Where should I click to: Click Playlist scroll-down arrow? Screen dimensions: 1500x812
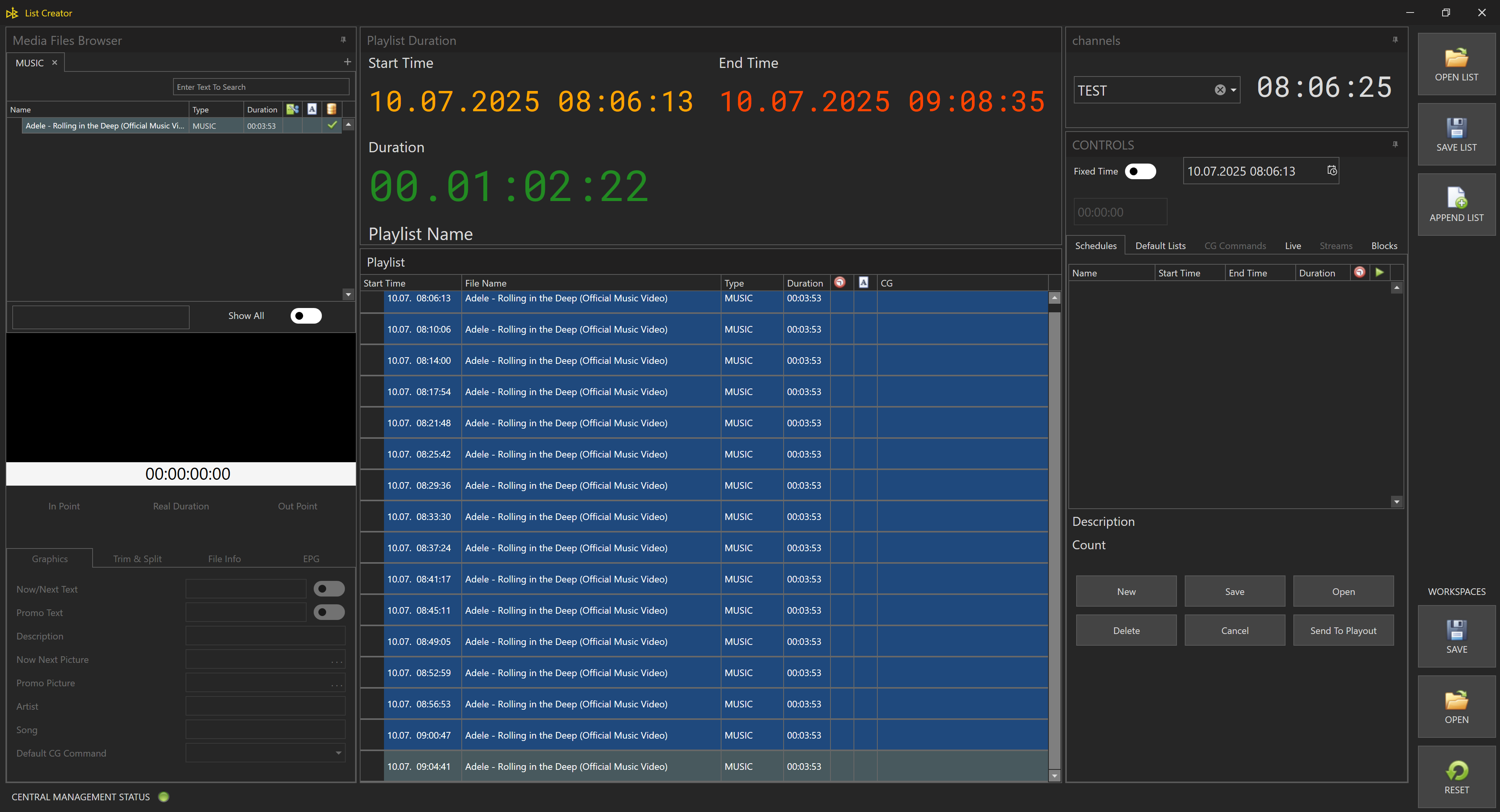pyautogui.click(x=1054, y=775)
